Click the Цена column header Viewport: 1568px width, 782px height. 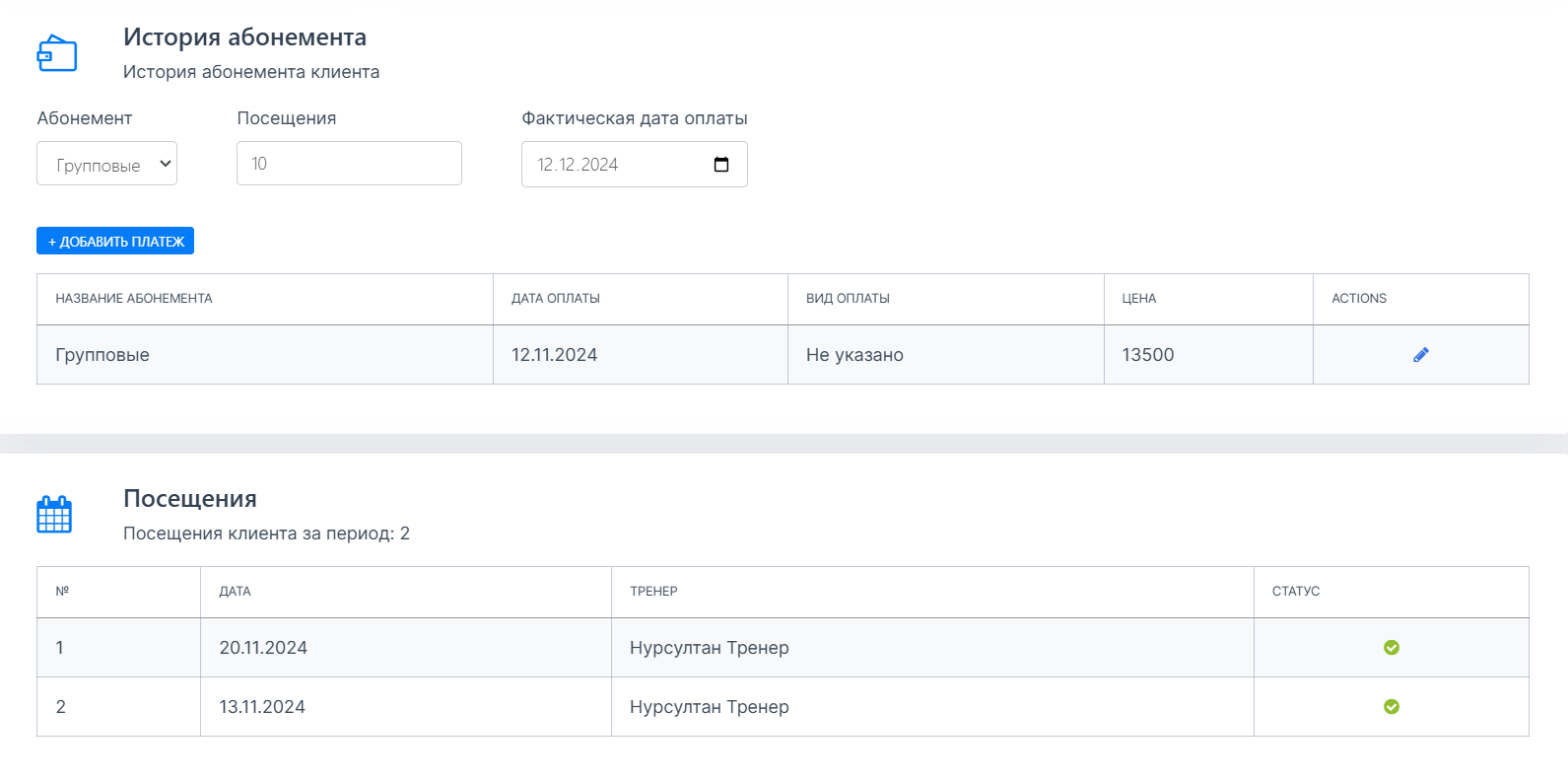tap(1138, 299)
